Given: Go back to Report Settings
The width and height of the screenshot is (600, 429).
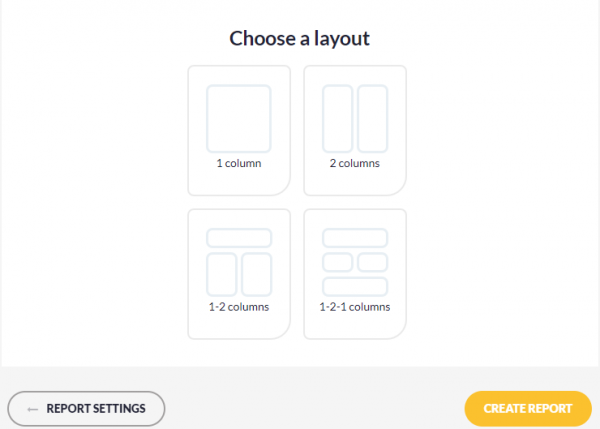Looking at the screenshot, I should [x=86, y=408].
